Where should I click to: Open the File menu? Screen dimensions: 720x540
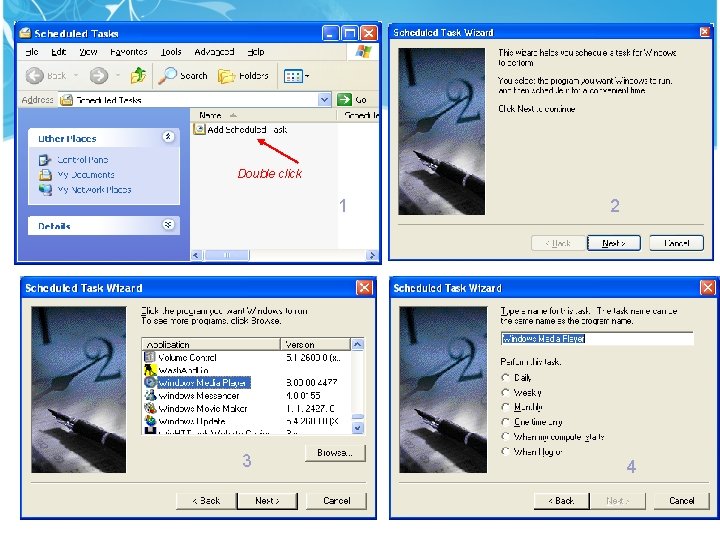click(32, 52)
